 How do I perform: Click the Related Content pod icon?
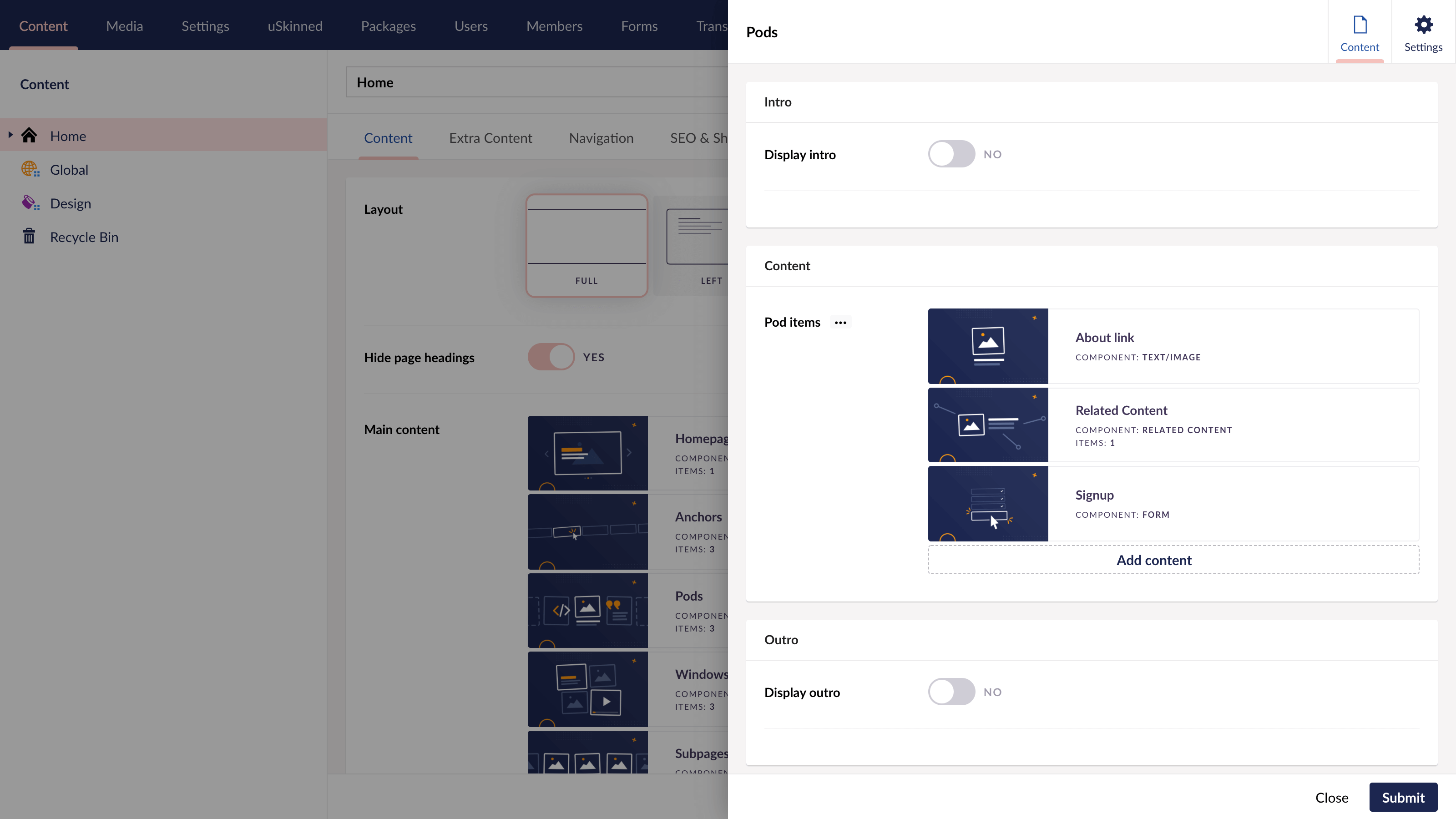point(987,425)
